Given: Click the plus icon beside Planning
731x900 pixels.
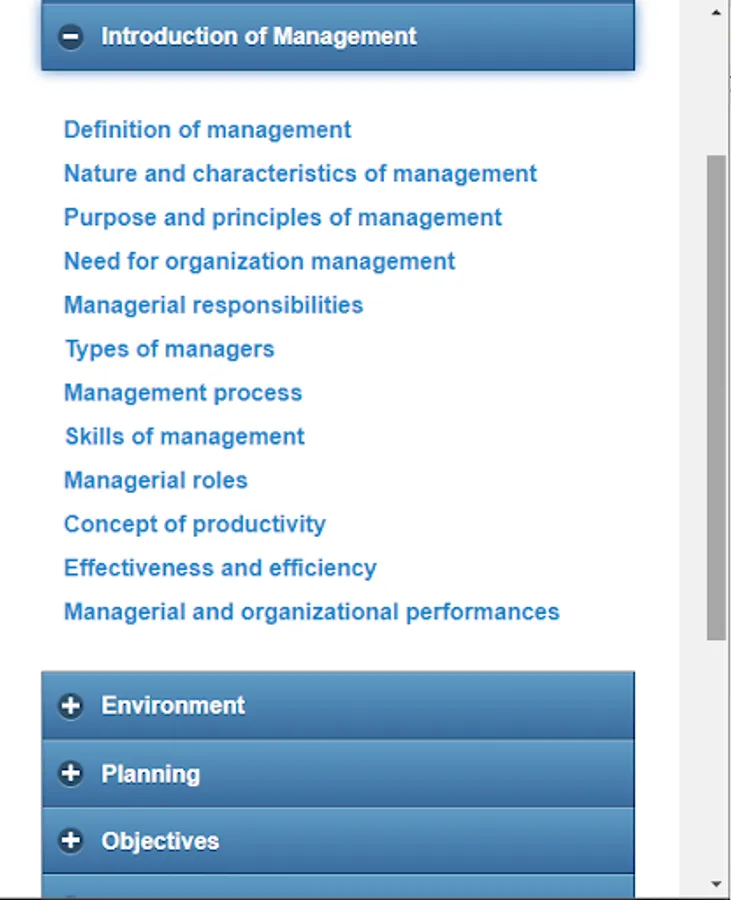Looking at the screenshot, I should click(x=70, y=774).
